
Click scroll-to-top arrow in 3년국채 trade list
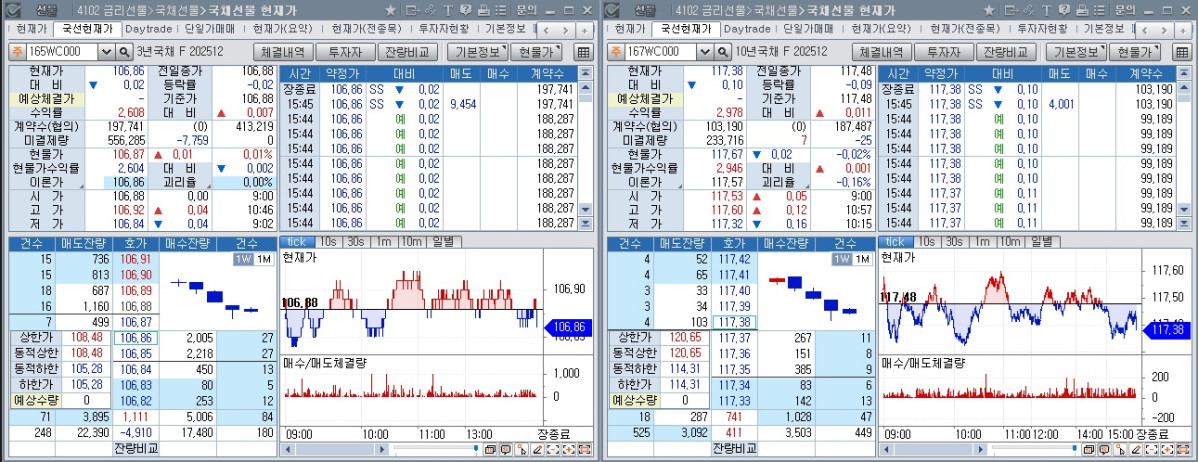click(x=586, y=73)
